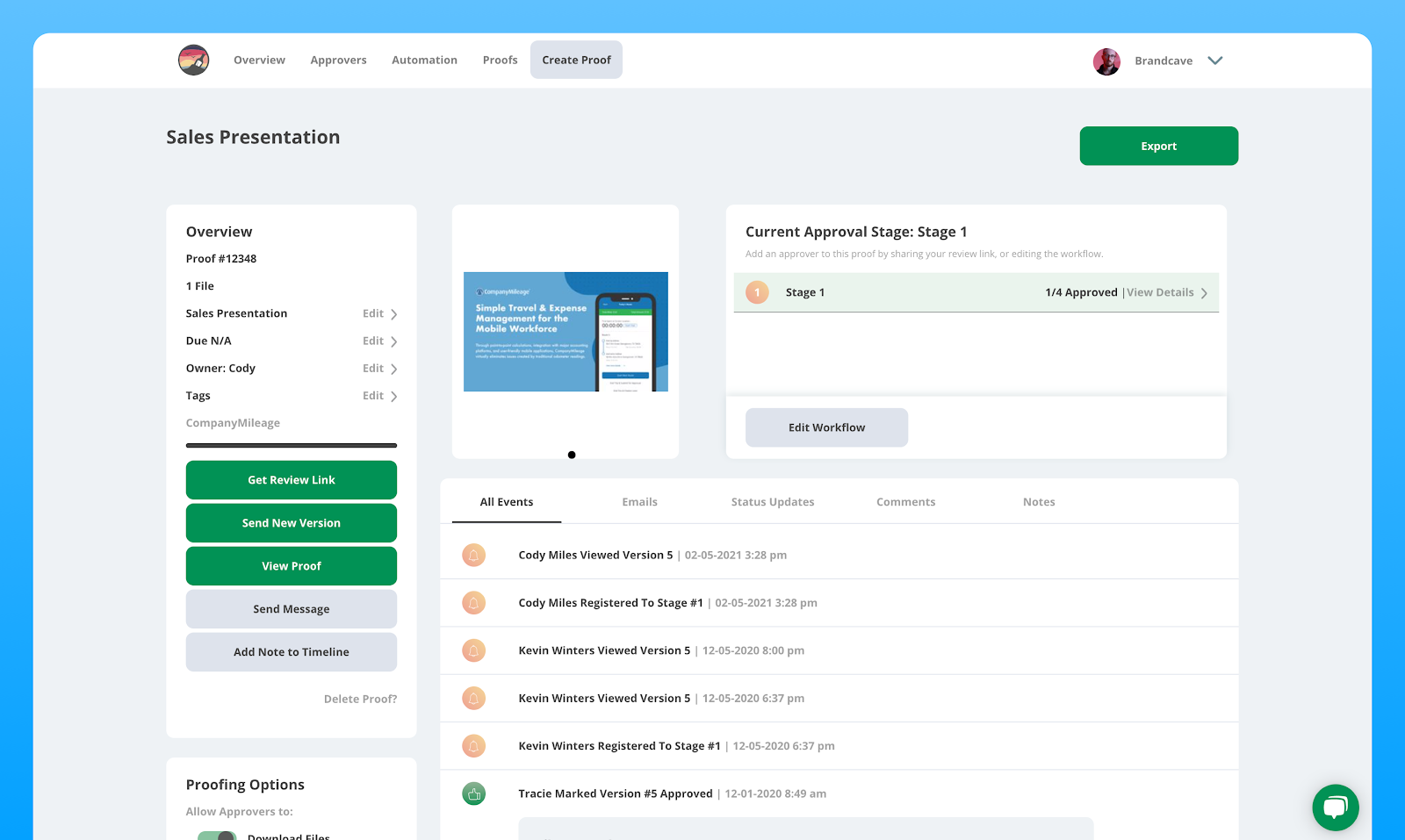This screenshot has width=1405, height=840.
Task: Expand the Brandcave account dropdown arrow
Action: coord(1215,61)
